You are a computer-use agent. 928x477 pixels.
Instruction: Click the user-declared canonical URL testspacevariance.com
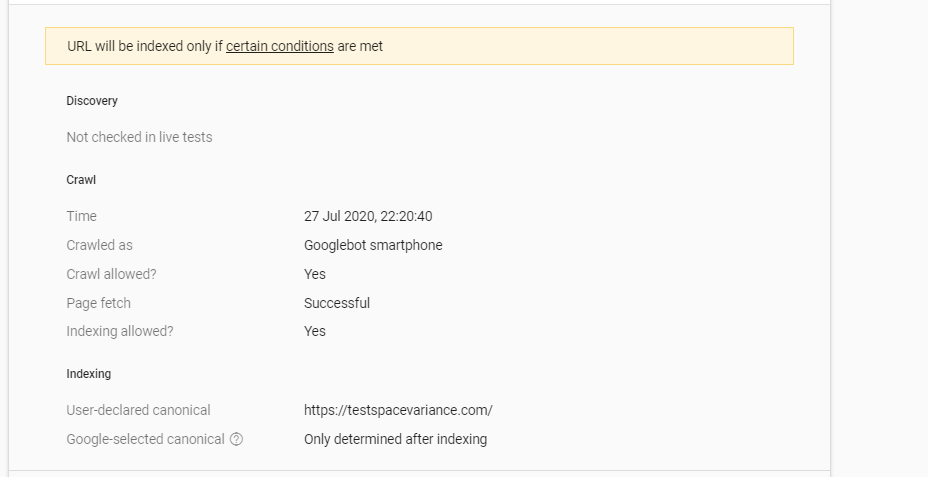coord(398,410)
